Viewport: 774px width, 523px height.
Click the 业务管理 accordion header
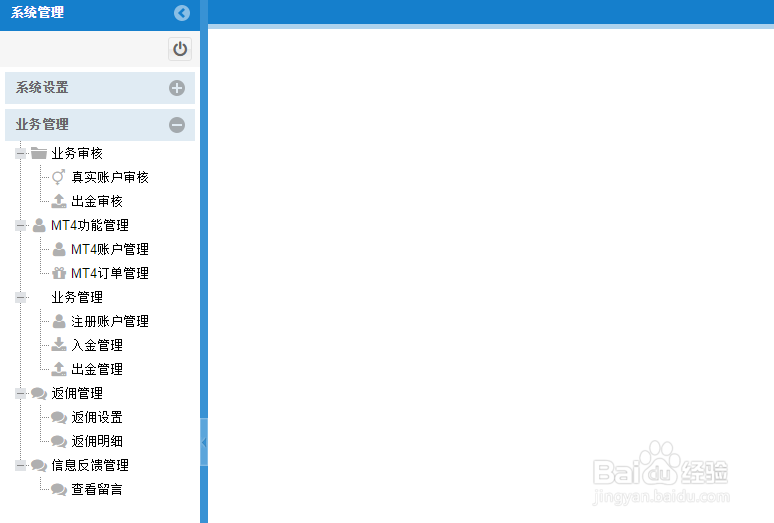pos(100,125)
